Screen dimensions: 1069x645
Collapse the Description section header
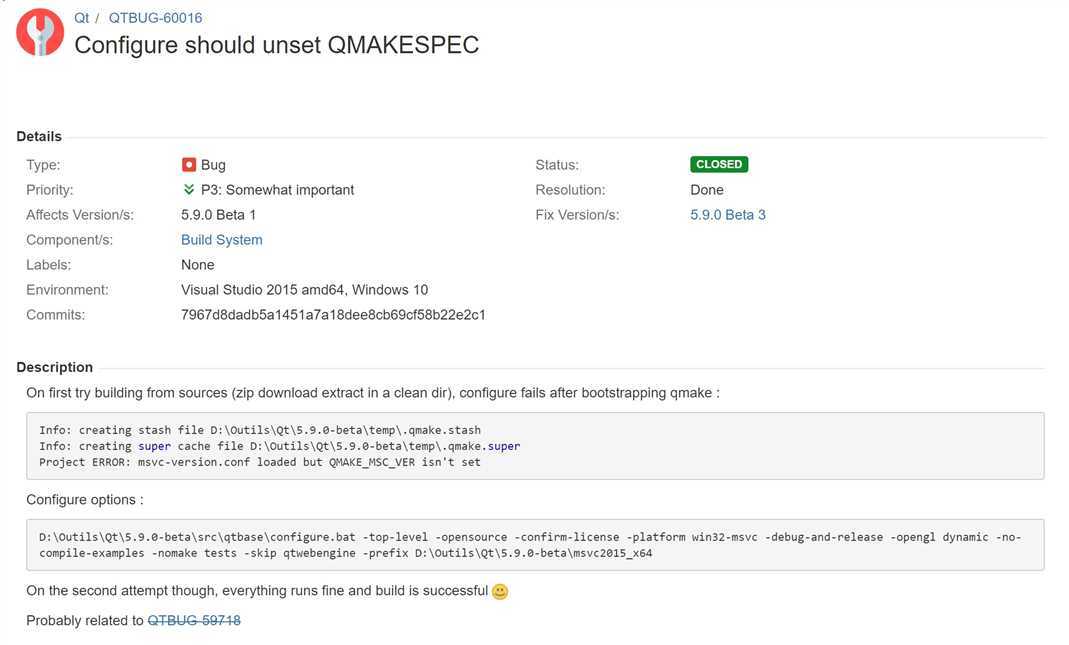point(55,367)
